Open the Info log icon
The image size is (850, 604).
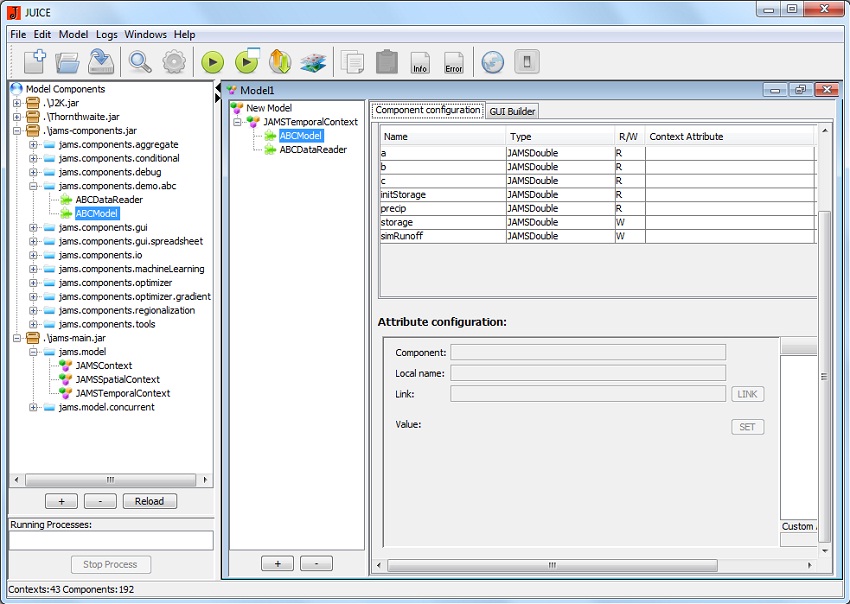[x=421, y=62]
